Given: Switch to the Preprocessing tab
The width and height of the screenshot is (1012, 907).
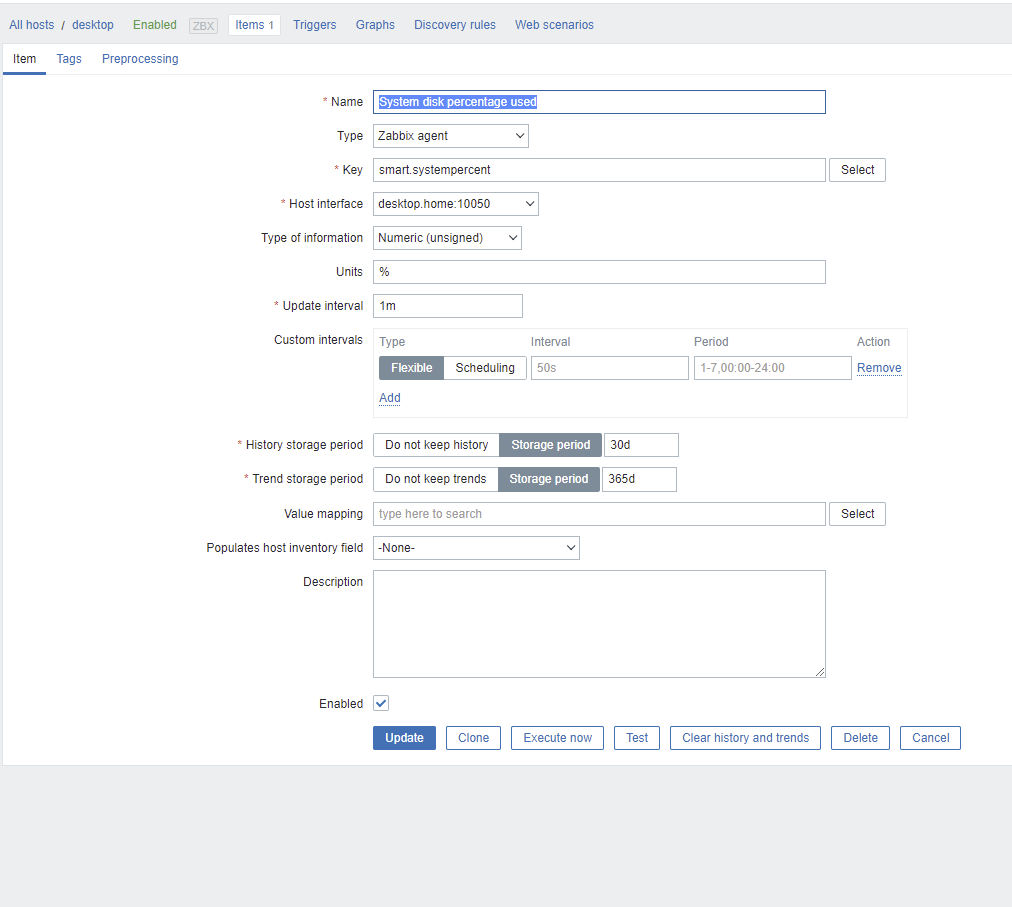Looking at the screenshot, I should (x=140, y=59).
